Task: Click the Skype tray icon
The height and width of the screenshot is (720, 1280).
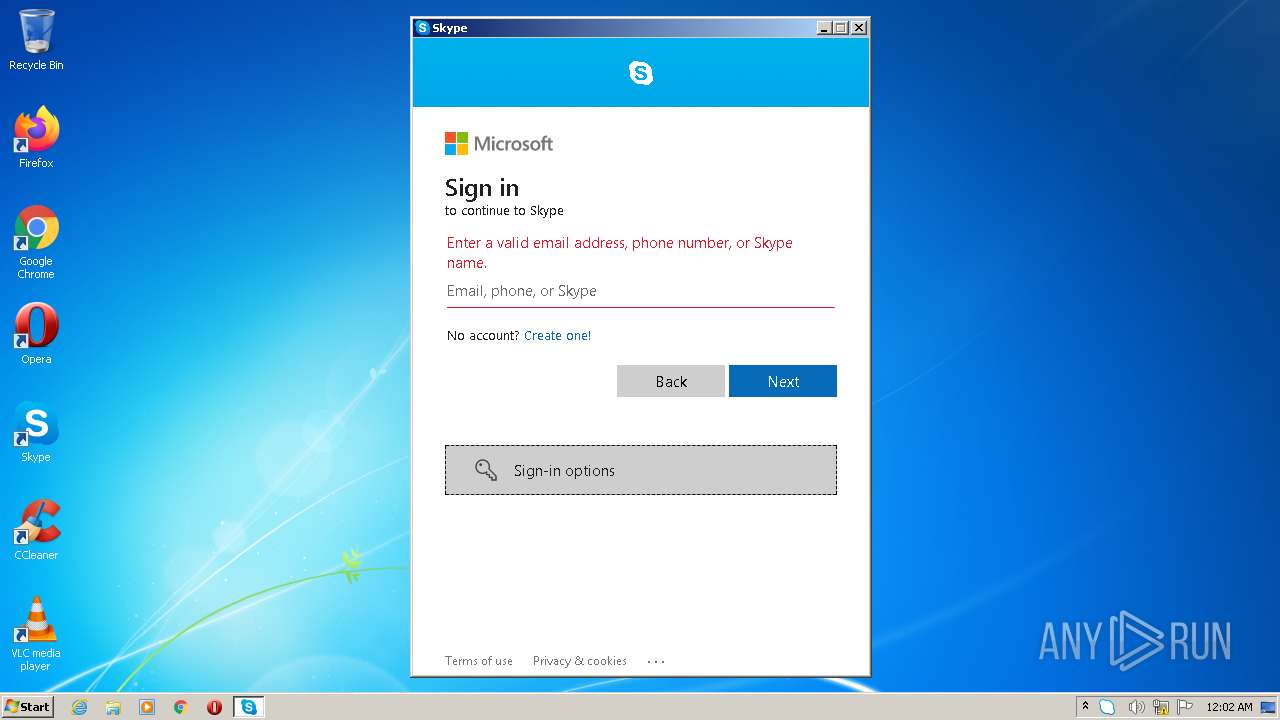Action: [1107, 707]
